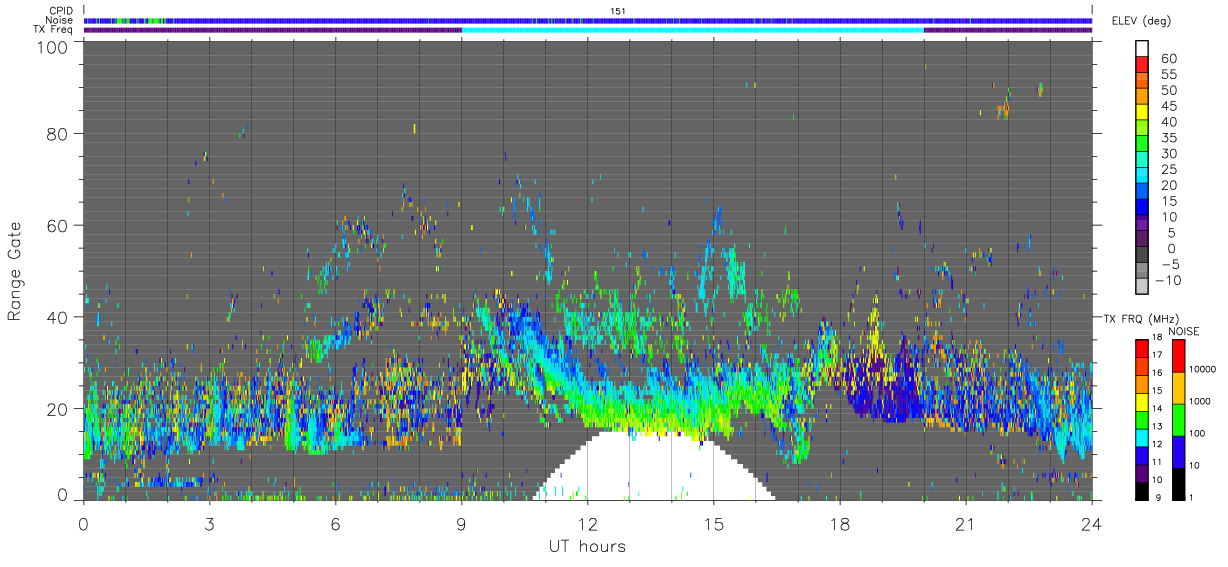Pick the cyan segment of the ELEV colorbar

point(1143,174)
